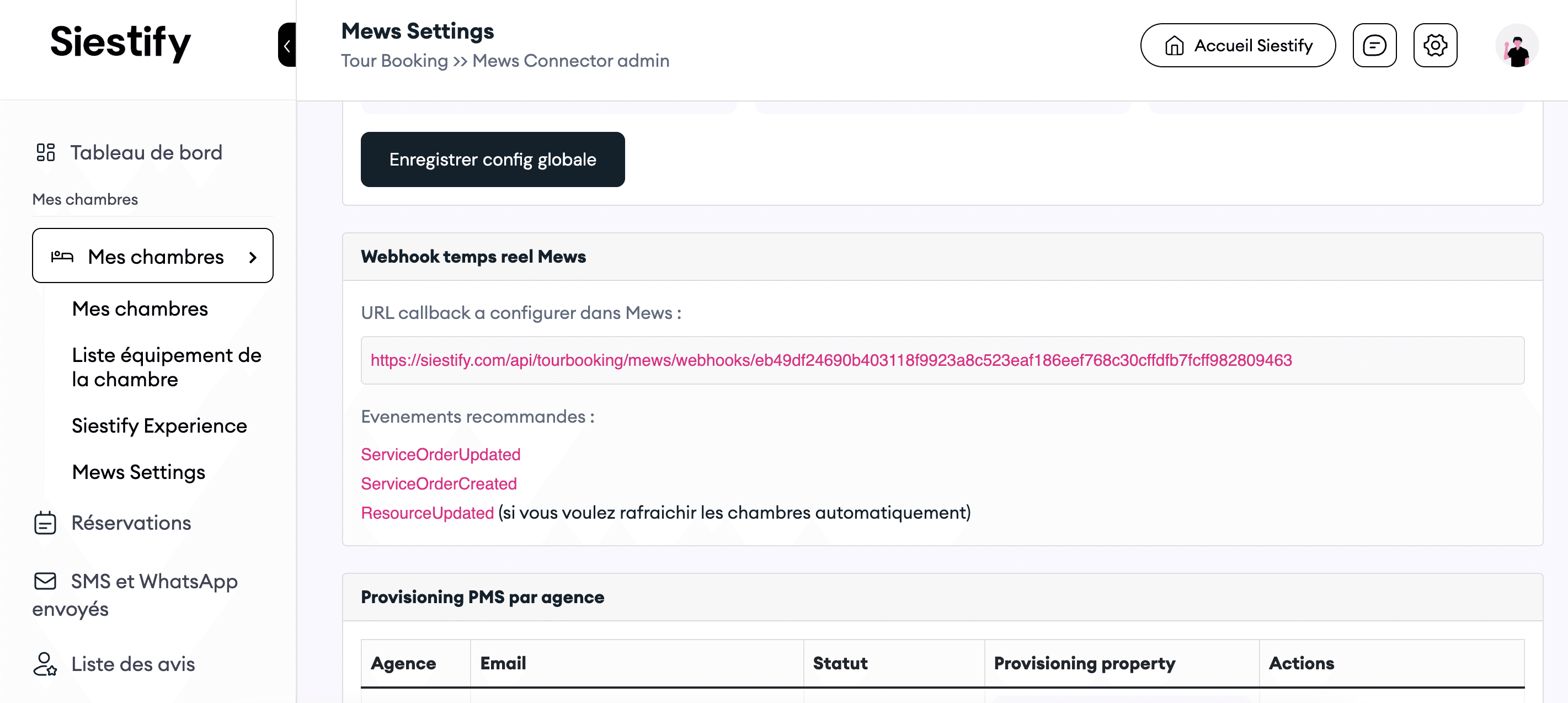Go to Mews Settings sidebar entry
The image size is (1568, 703).
(139, 472)
